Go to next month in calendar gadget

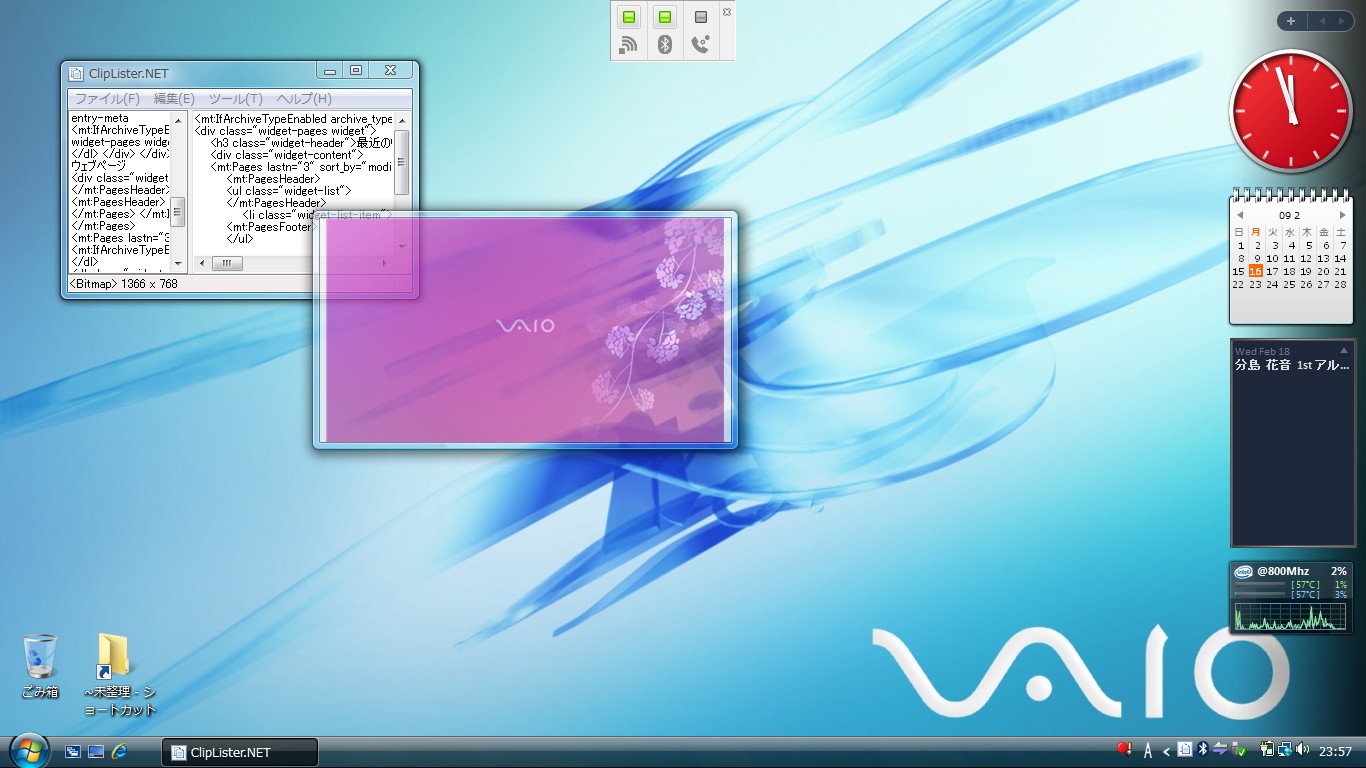click(1342, 215)
